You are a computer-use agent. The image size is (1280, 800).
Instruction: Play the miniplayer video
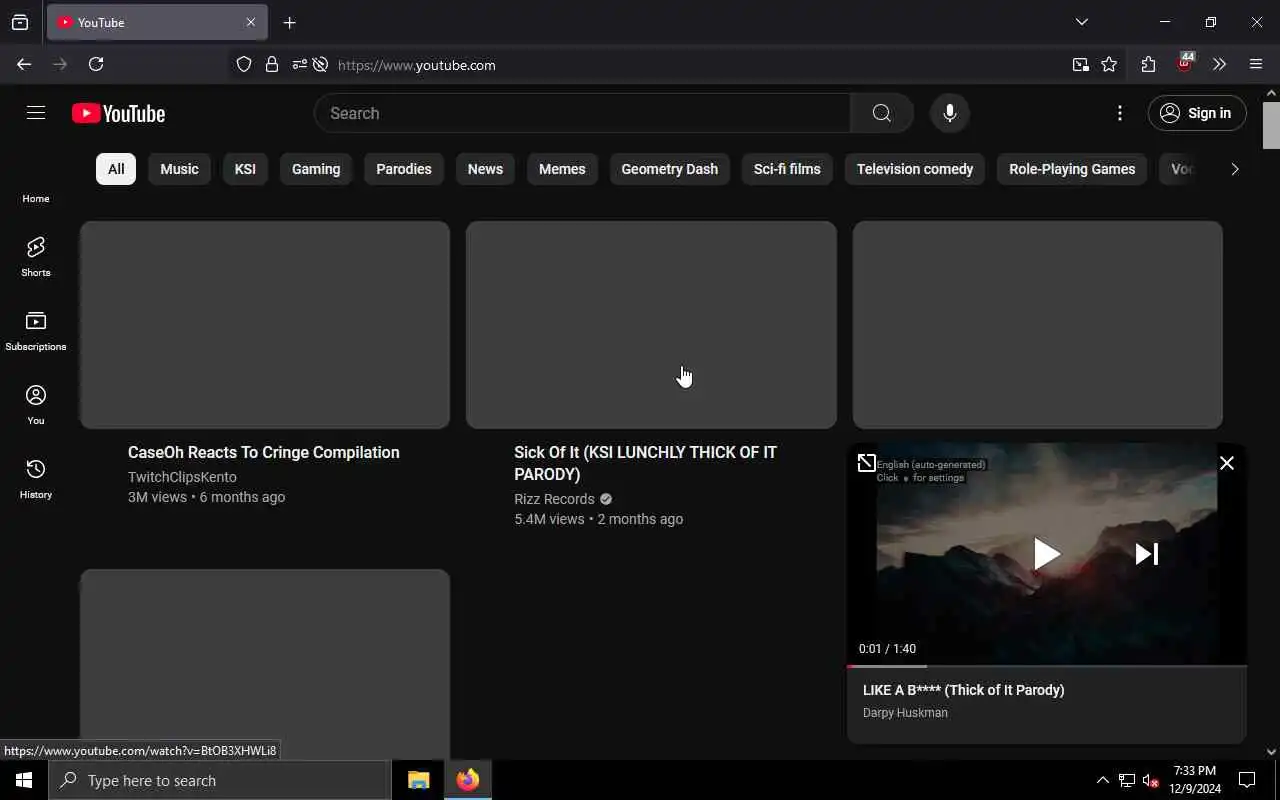pyautogui.click(x=1046, y=554)
